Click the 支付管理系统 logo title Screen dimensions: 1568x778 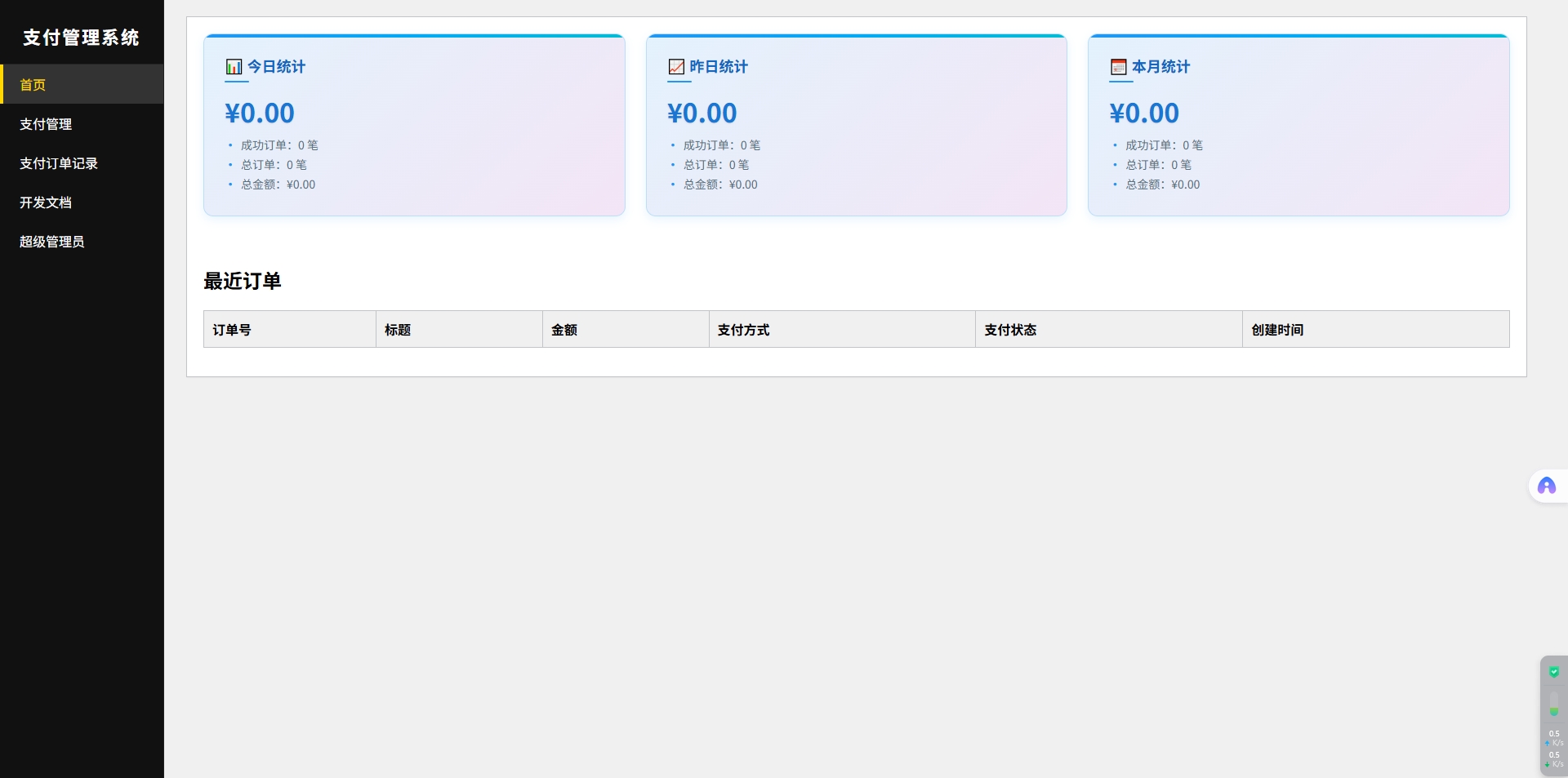tap(81, 38)
